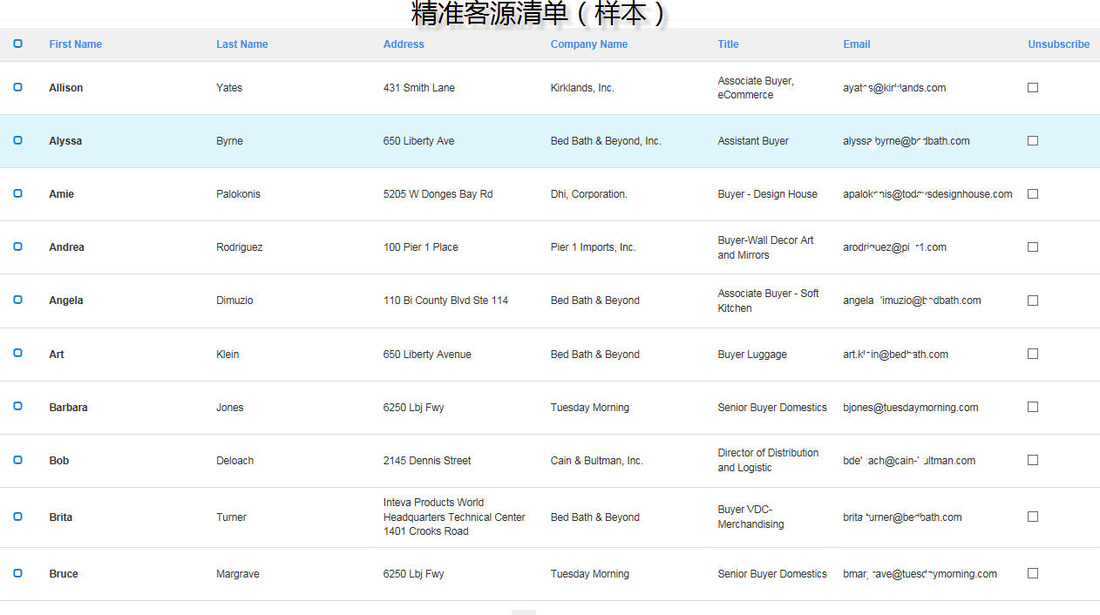1100x615 pixels.
Task: Select the row checkbox for Angela Dimuzio
Action: [x=18, y=300]
